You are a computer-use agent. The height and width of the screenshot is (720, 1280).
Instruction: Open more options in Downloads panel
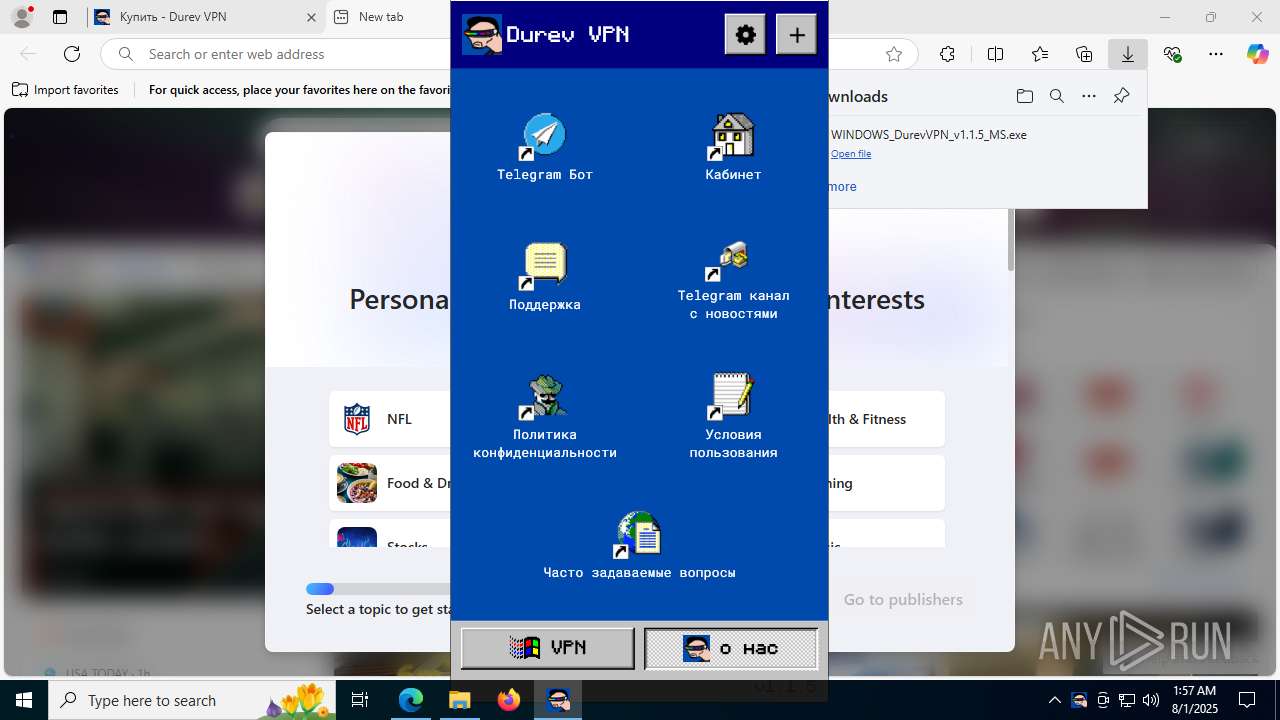click(x=1089, y=96)
